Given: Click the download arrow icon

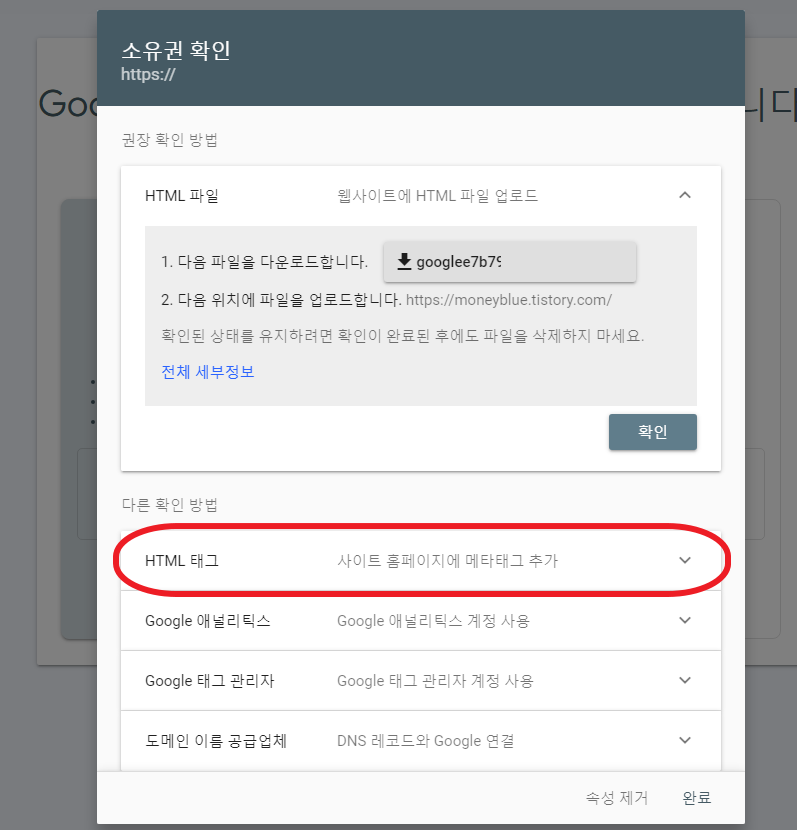Looking at the screenshot, I should 404,261.
